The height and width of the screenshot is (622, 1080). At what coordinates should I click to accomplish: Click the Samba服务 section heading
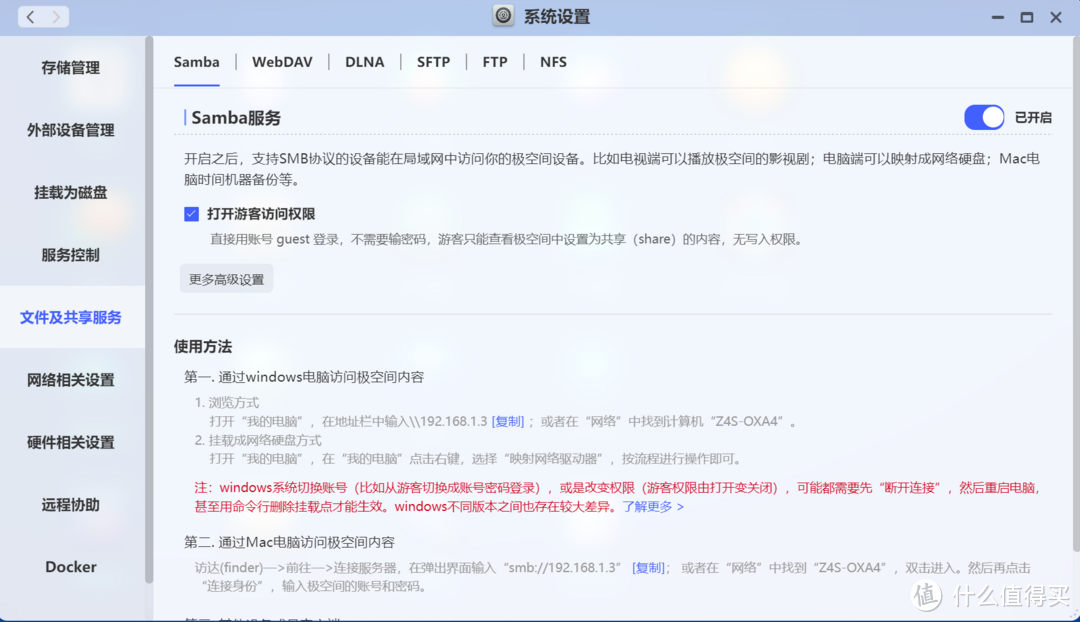pos(236,118)
